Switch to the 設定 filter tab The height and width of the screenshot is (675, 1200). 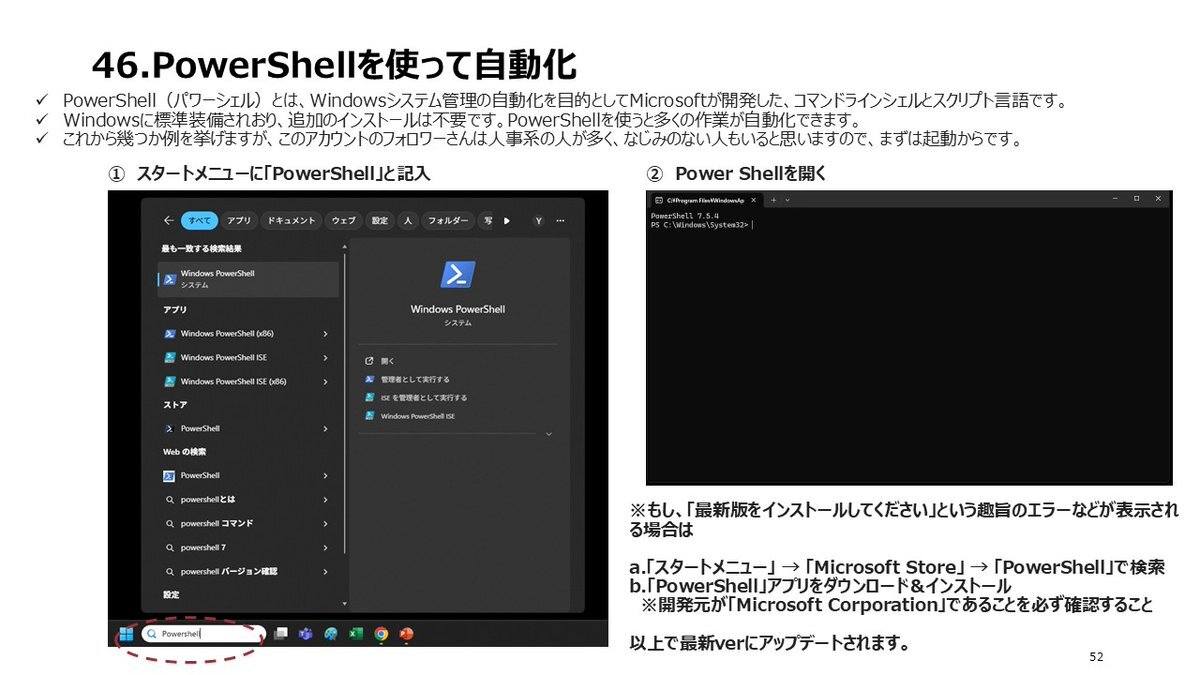379,220
